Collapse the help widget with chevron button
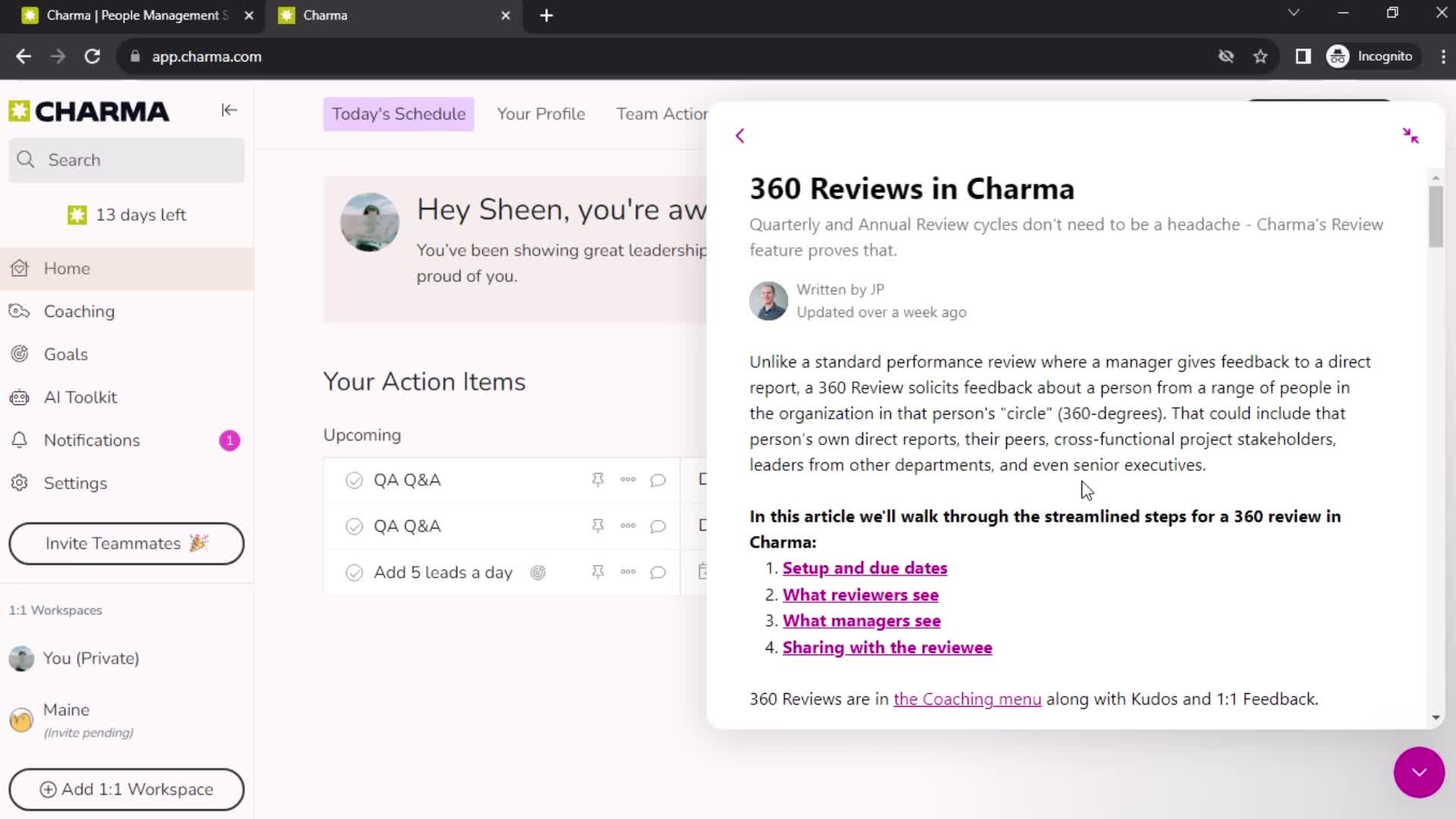The width and height of the screenshot is (1456, 819). tap(1419, 772)
